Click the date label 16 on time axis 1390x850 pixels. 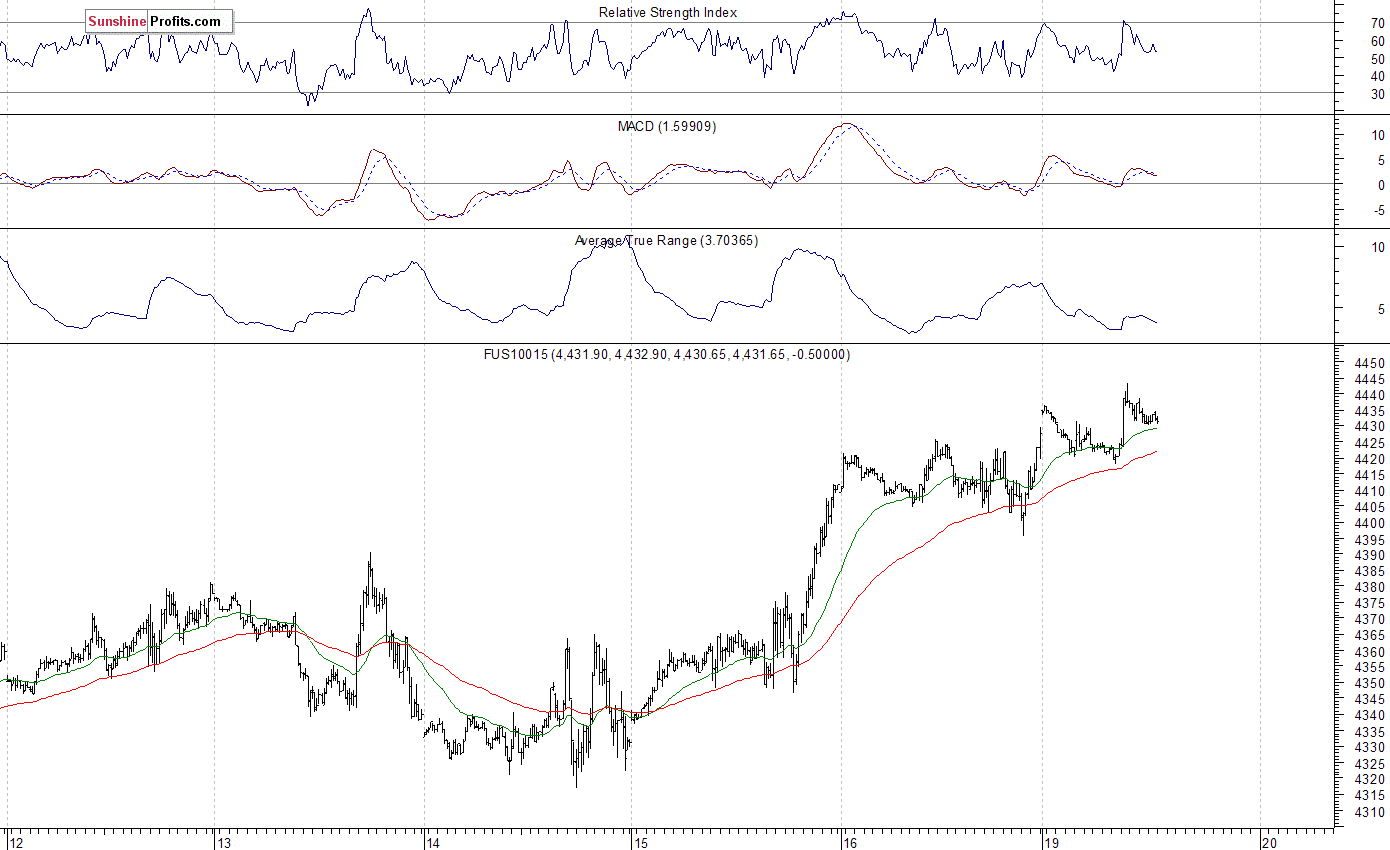(850, 843)
